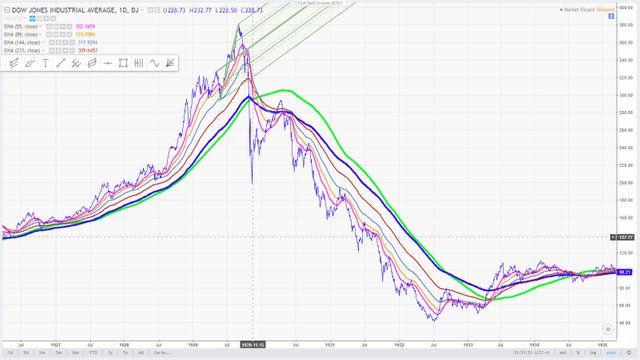Click the EMA 233 value 309.6453
The width and height of the screenshot is (640, 360).
(x=87, y=51)
